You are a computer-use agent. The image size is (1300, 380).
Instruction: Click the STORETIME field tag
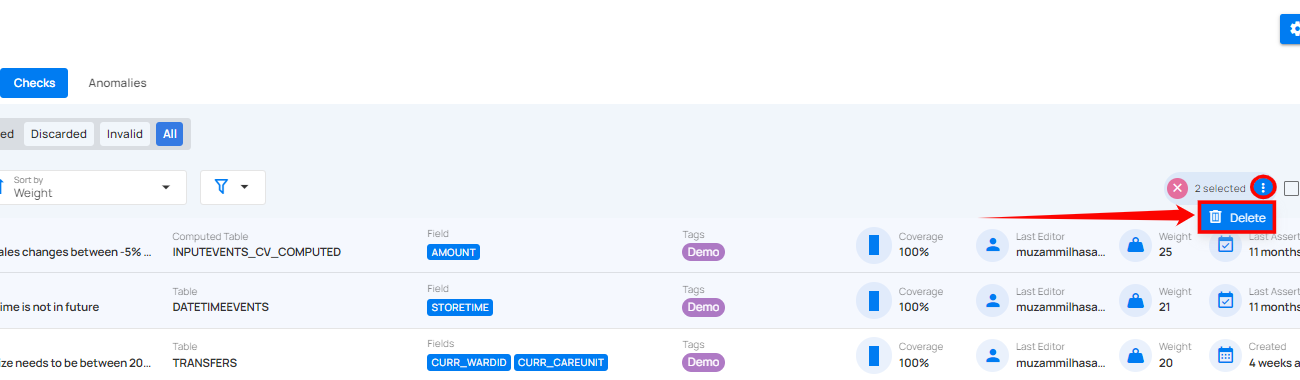[x=460, y=307]
